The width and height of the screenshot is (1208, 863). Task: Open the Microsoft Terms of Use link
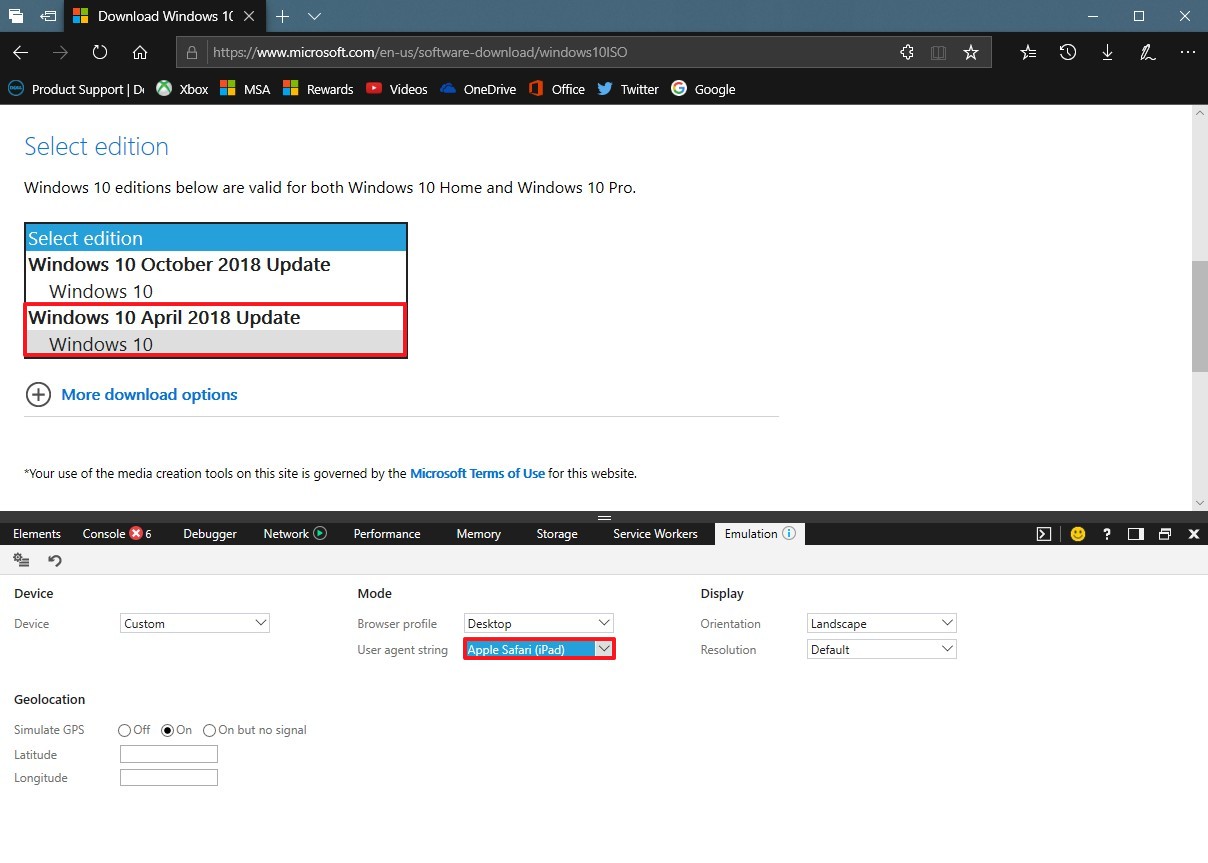(x=477, y=473)
